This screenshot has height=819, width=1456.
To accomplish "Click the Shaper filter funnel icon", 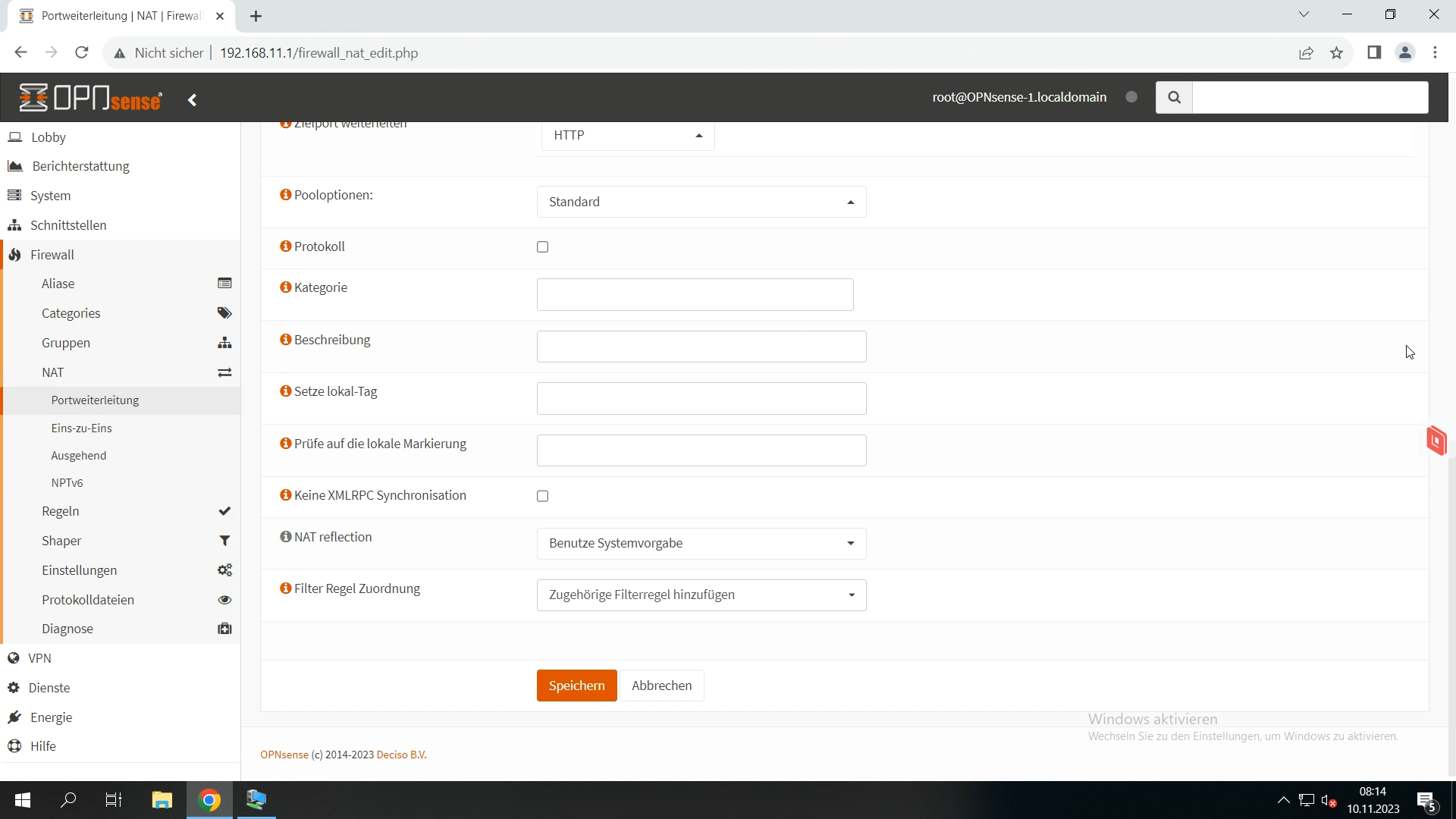I will (x=224, y=541).
